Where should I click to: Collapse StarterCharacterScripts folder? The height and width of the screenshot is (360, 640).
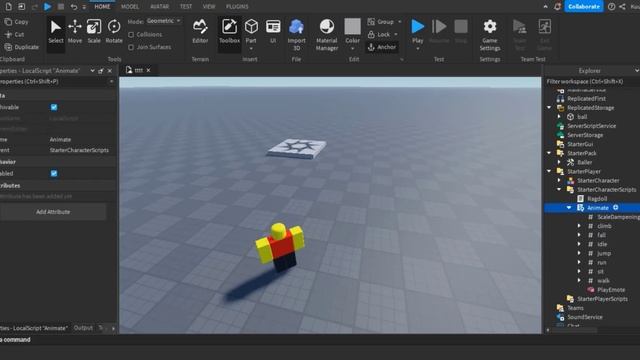tap(559, 189)
